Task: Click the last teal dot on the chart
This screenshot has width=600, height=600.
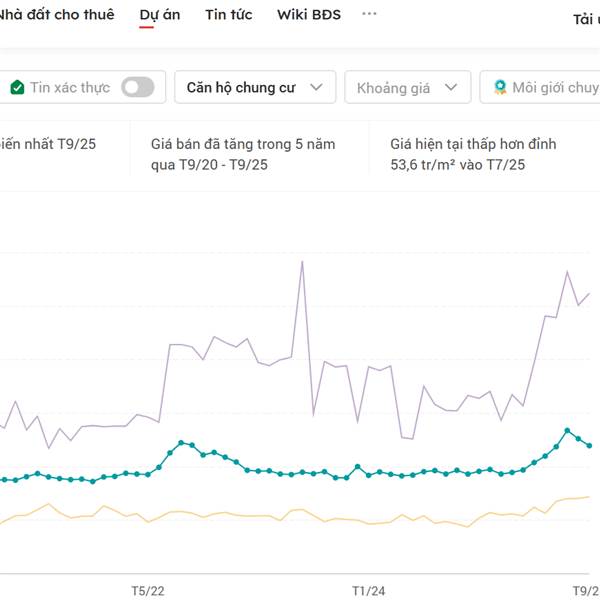Action: [x=589, y=446]
